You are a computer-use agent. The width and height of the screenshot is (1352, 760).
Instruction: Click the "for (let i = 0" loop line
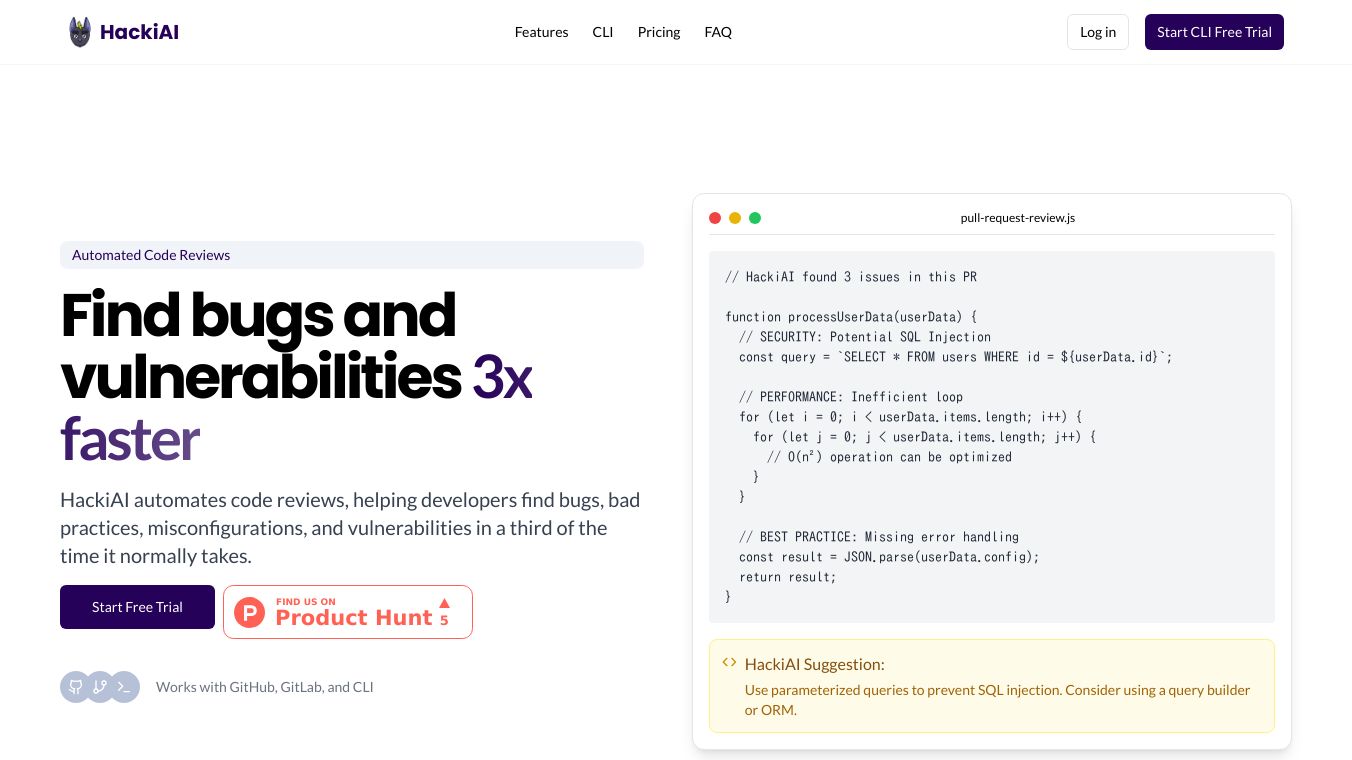coord(911,417)
